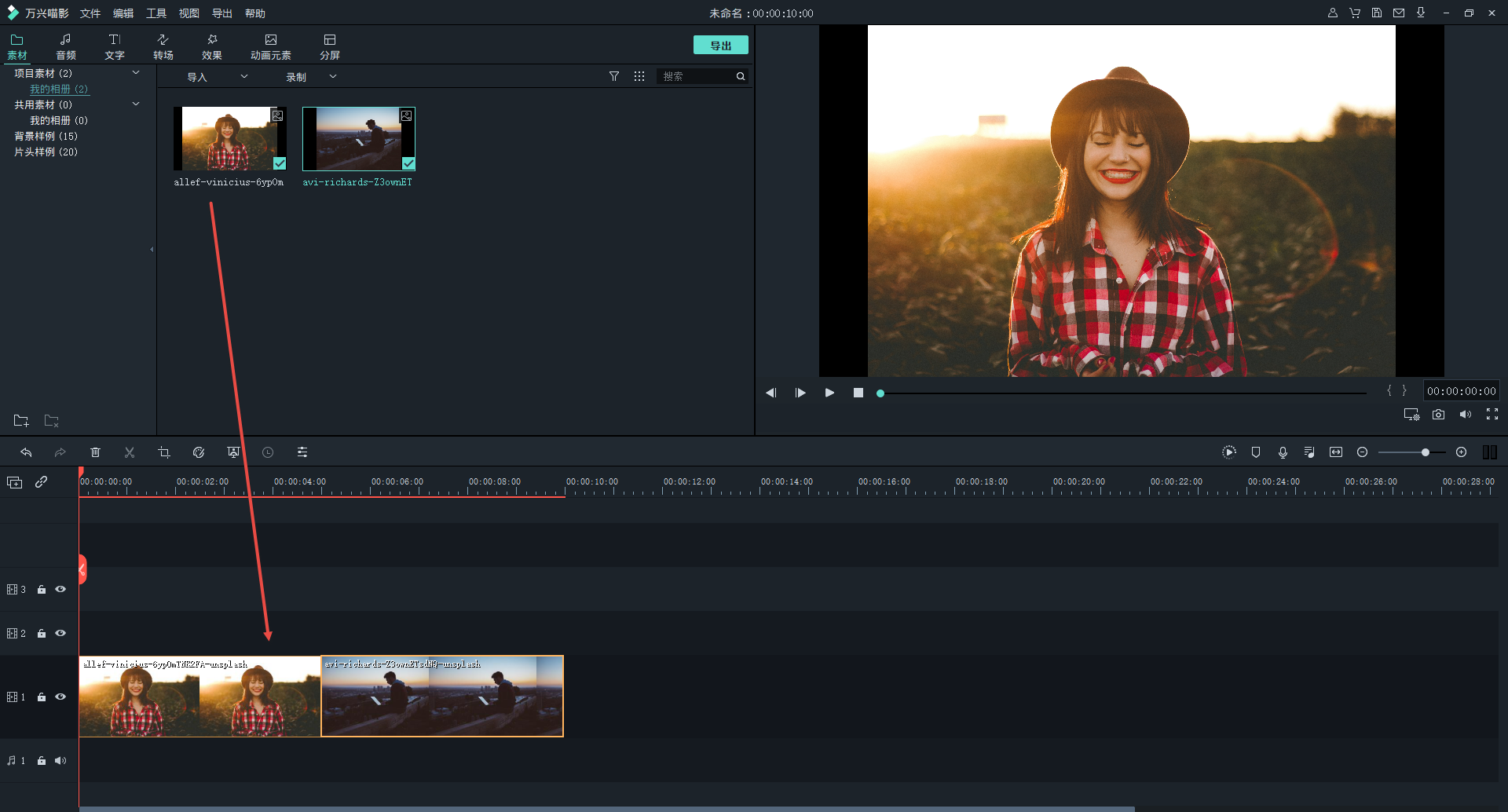The image size is (1508, 812).
Task: Toggle lock on video track 3
Action: point(42,590)
